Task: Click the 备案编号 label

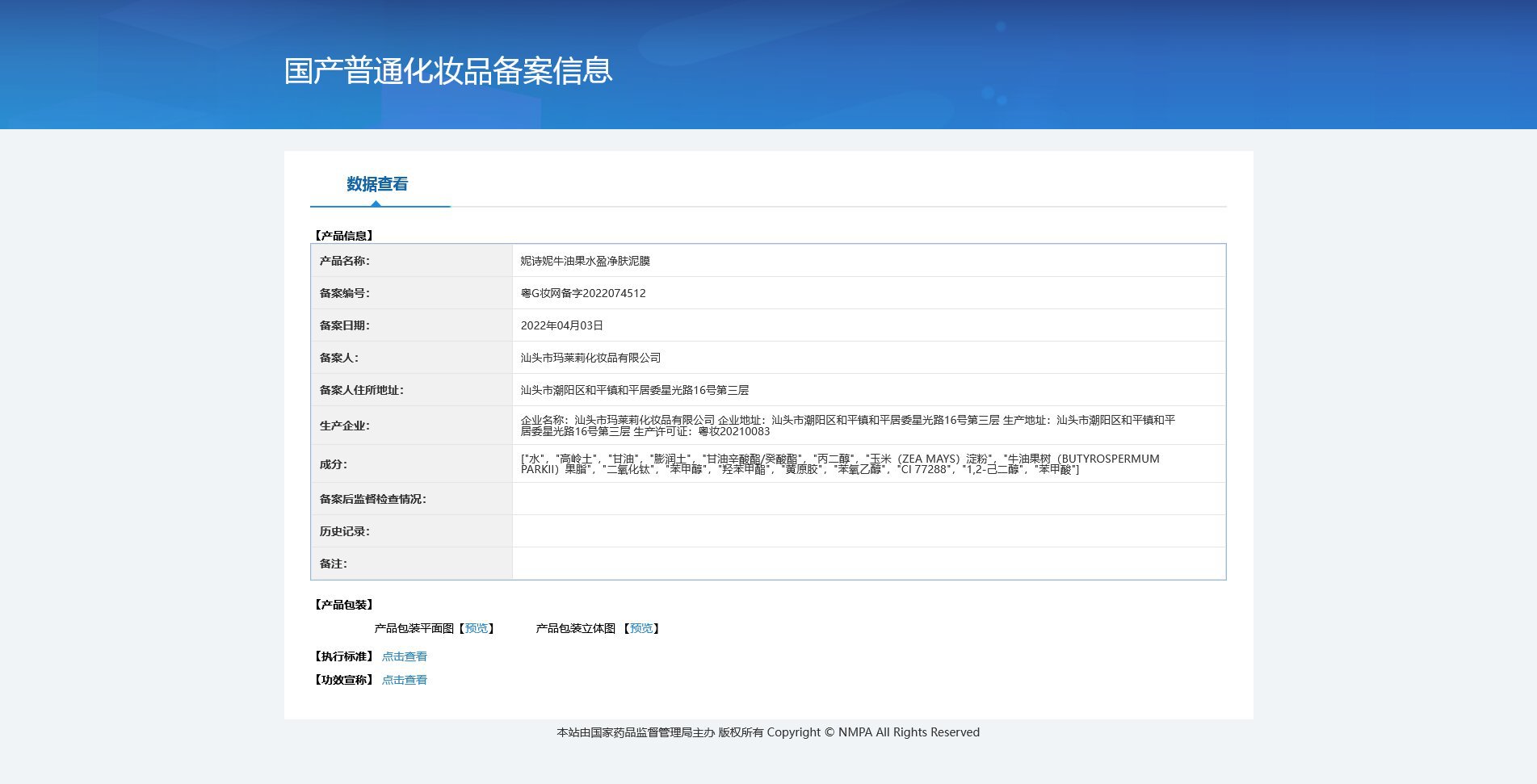Action: point(345,293)
